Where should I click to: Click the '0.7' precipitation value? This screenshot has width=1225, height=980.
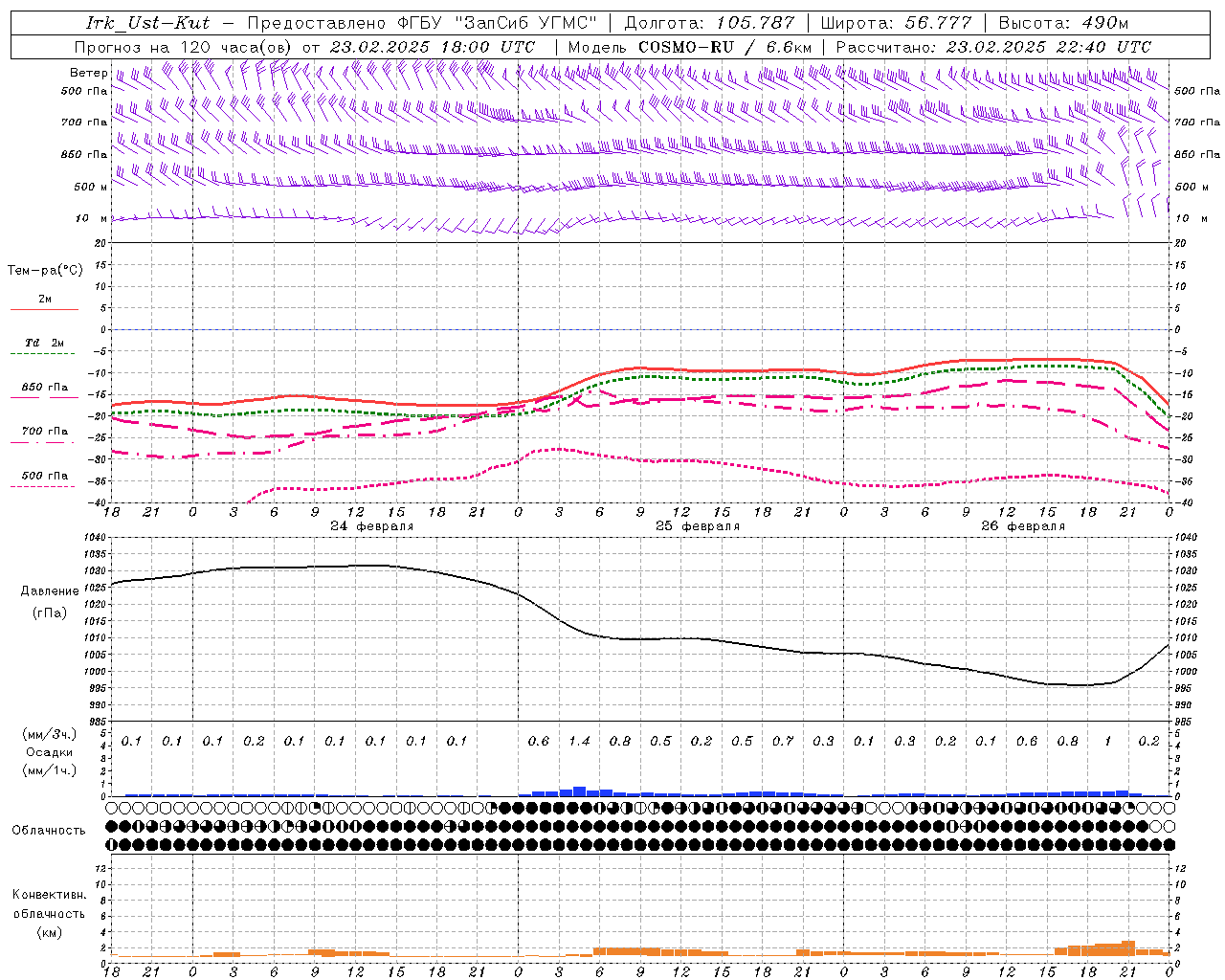tap(783, 742)
